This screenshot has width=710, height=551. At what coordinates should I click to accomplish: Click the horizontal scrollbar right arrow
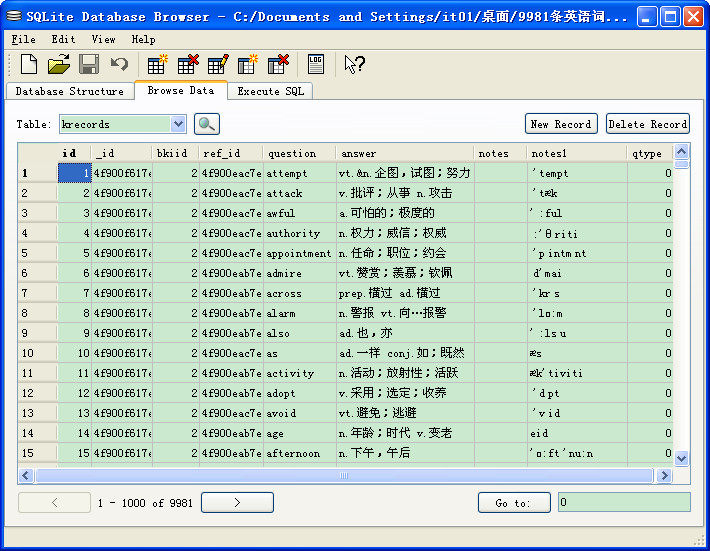pyautogui.click(x=664, y=475)
